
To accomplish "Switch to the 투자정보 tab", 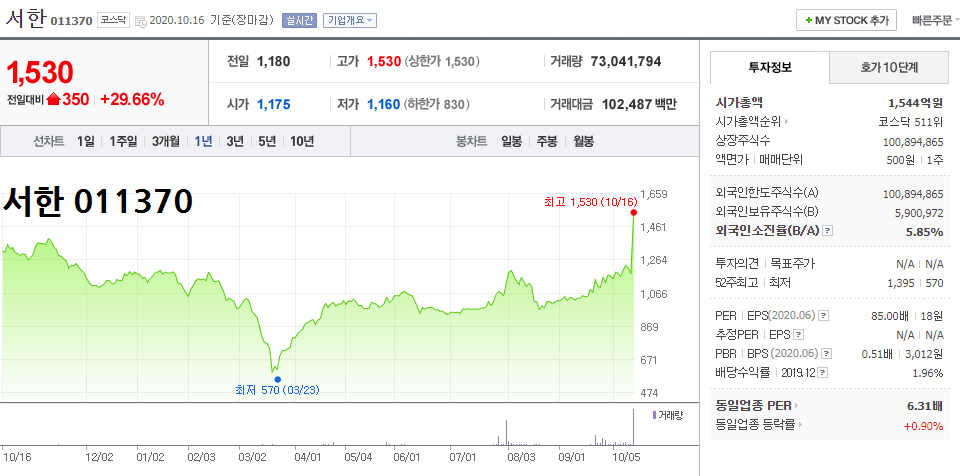I will [x=770, y=67].
